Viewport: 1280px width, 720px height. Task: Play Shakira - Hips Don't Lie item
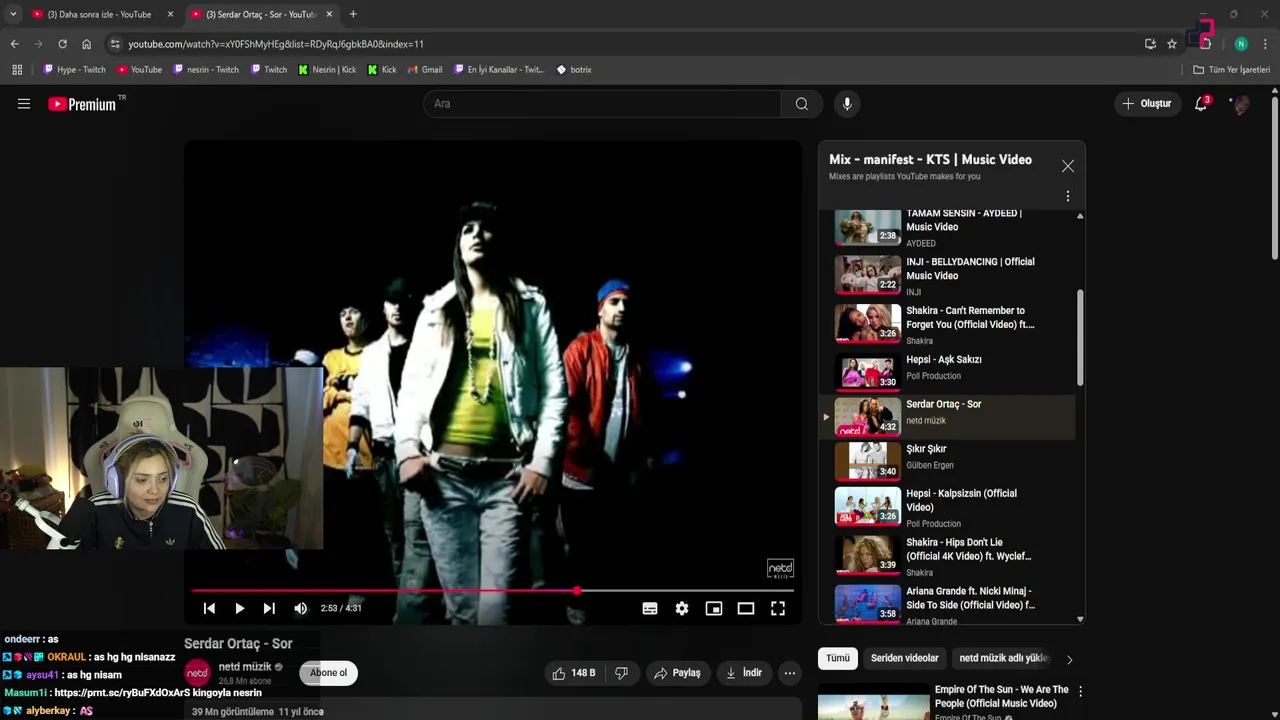[x=948, y=556]
